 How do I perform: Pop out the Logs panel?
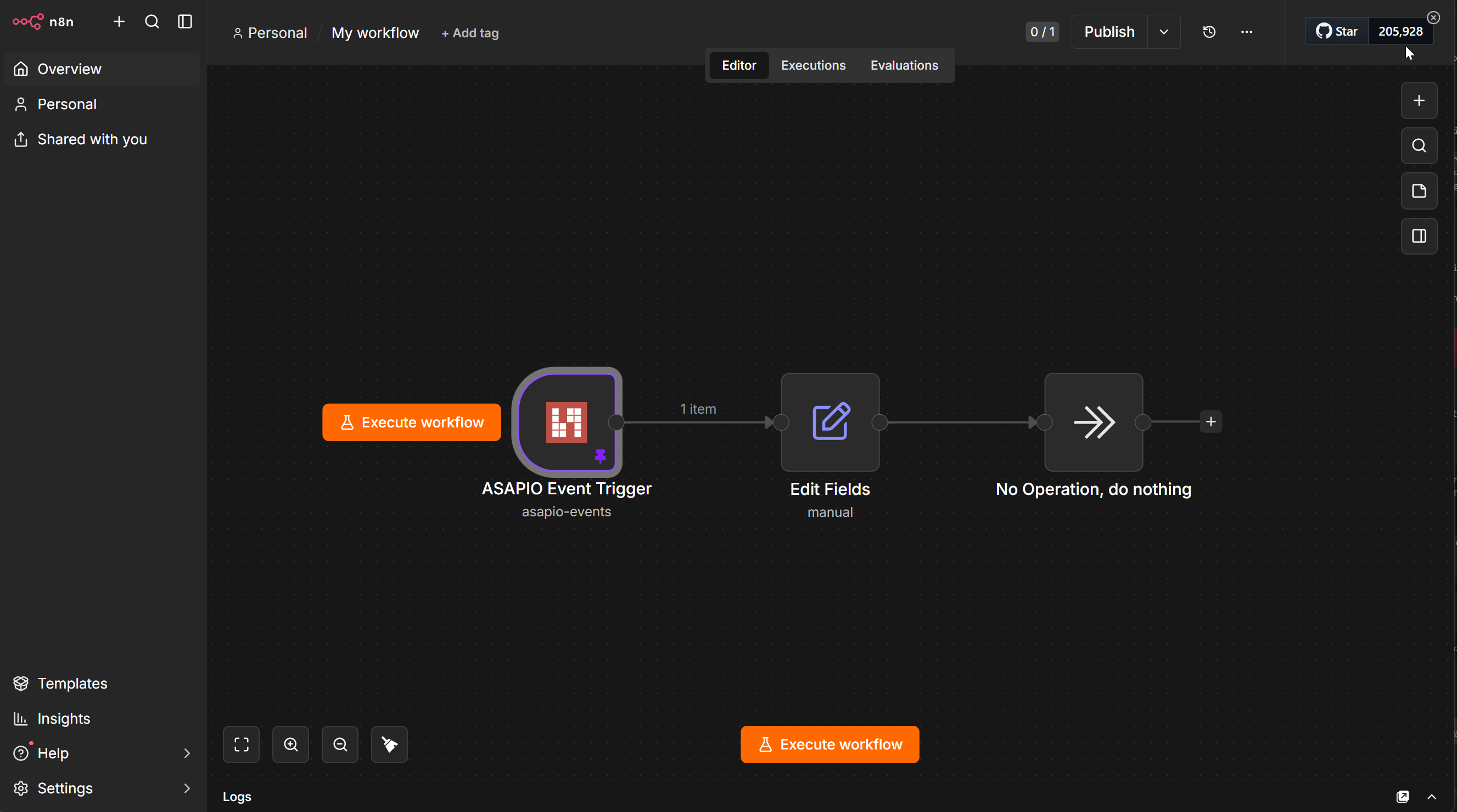[x=1402, y=797]
